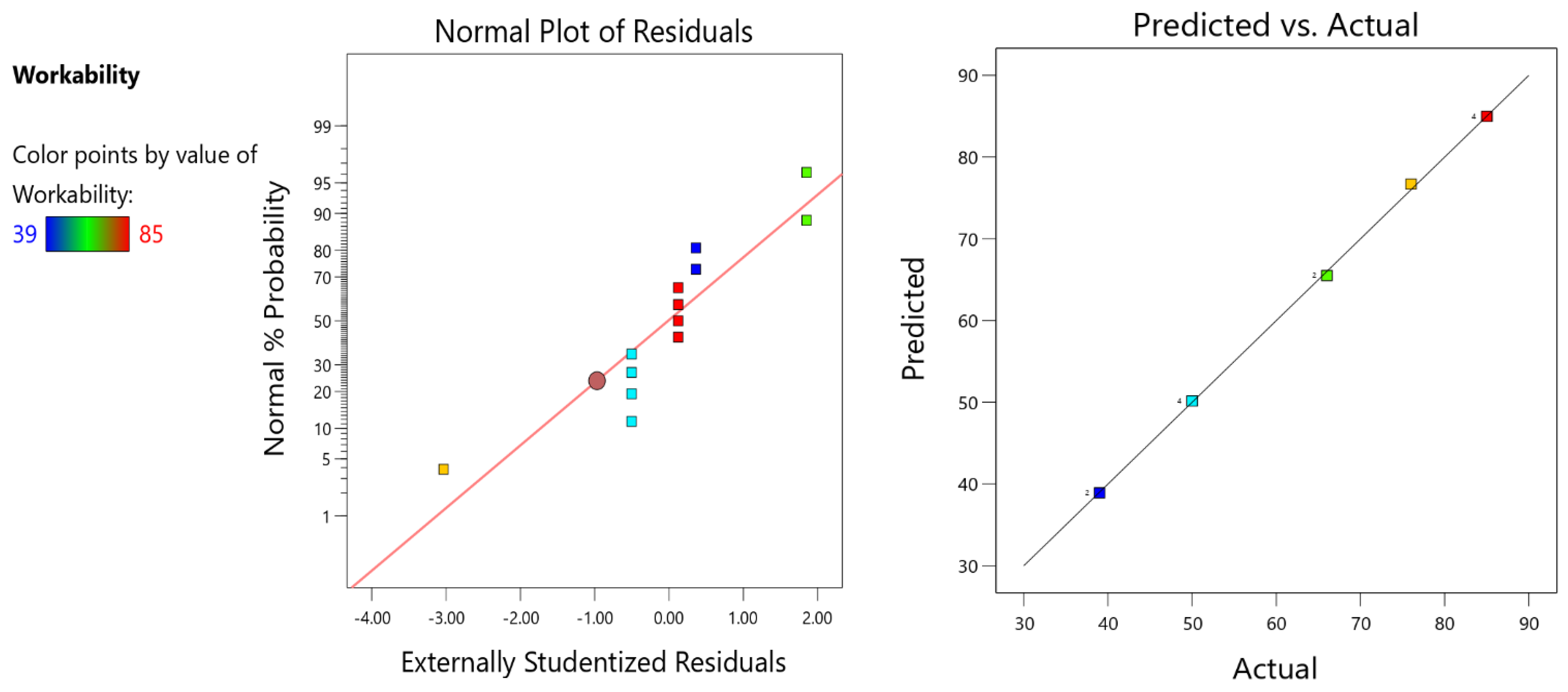Image resolution: width=1568 pixels, height=692 pixels.
Task: Click the red square in Predicted vs. Actual plot
Action: [1486, 116]
